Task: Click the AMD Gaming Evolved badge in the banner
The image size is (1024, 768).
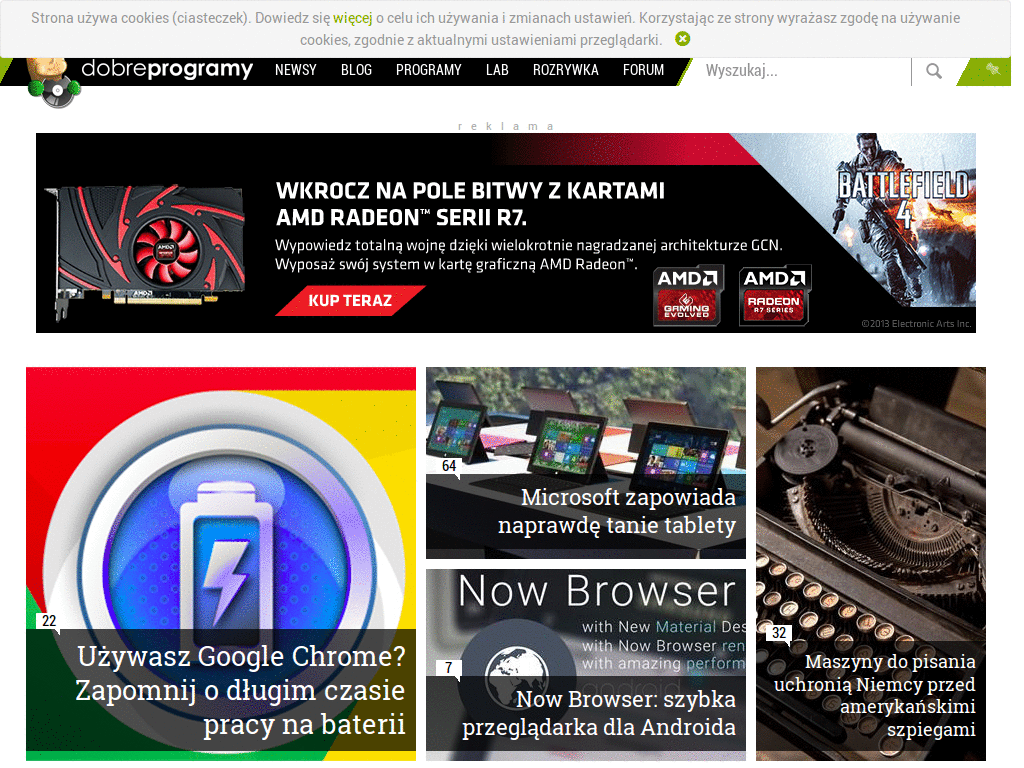Action: pos(689,294)
